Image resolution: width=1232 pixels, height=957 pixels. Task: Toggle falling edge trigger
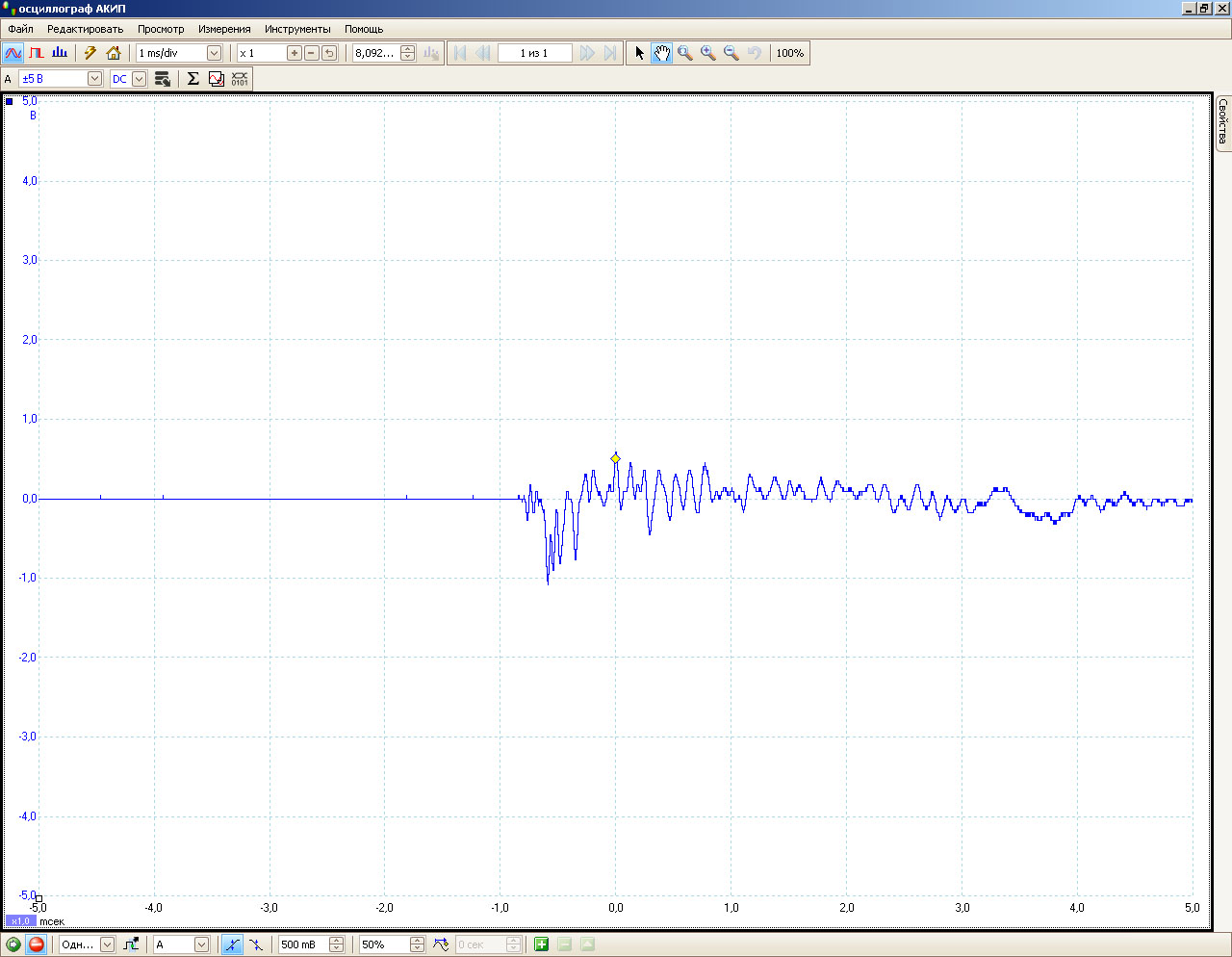click(x=255, y=944)
